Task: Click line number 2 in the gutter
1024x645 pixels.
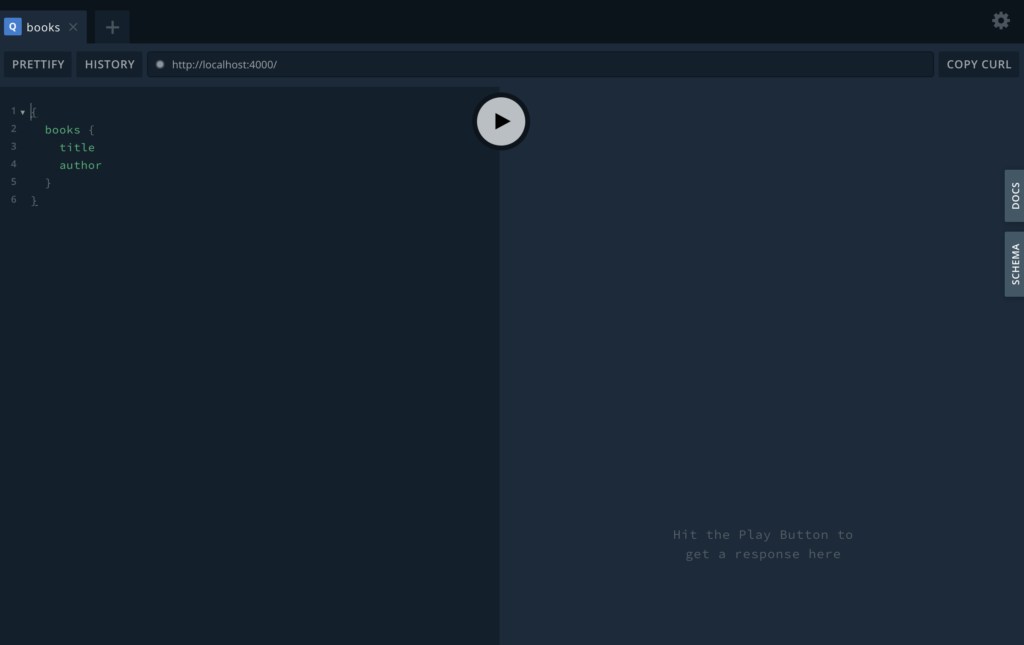Action: (x=14, y=129)
